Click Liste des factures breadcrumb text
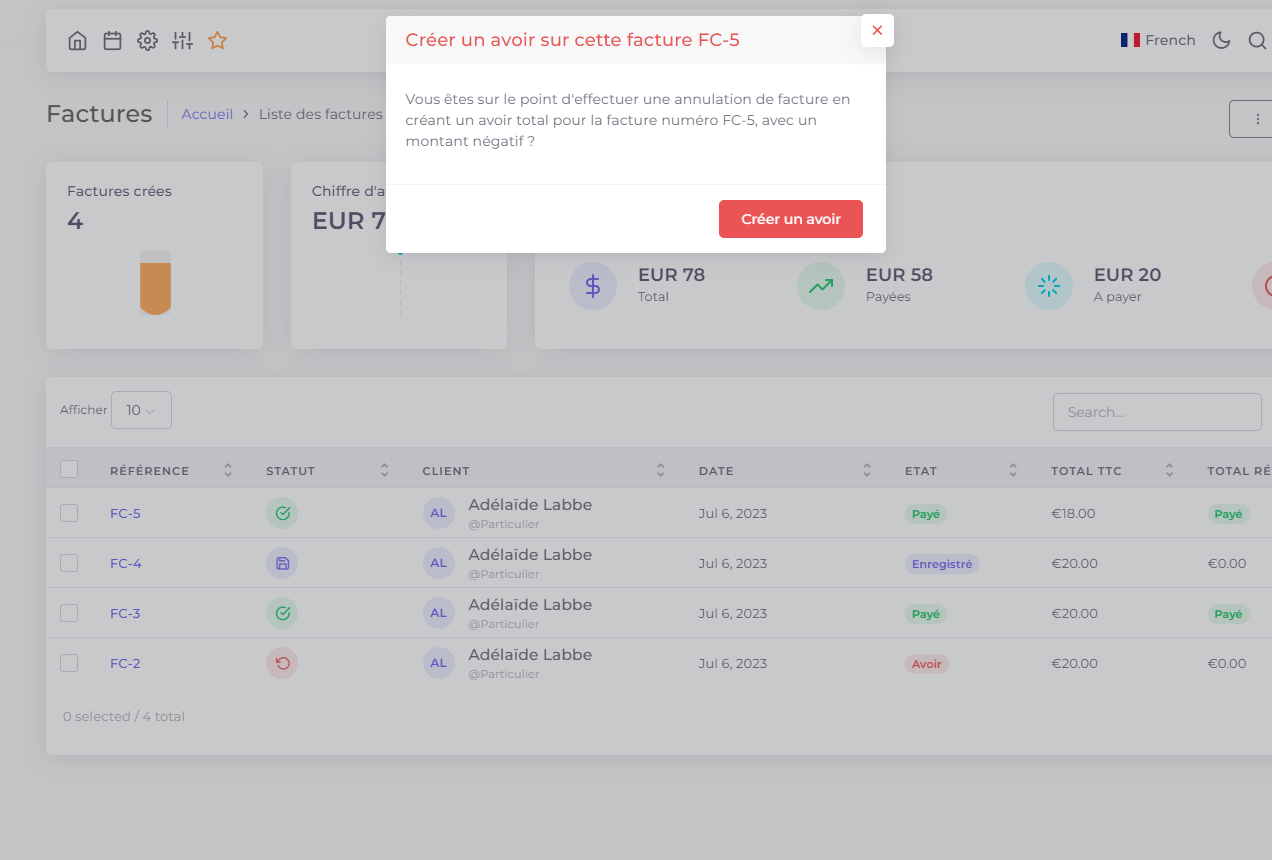The width and height of the screenshot is (1272, 860). (320, 114)
